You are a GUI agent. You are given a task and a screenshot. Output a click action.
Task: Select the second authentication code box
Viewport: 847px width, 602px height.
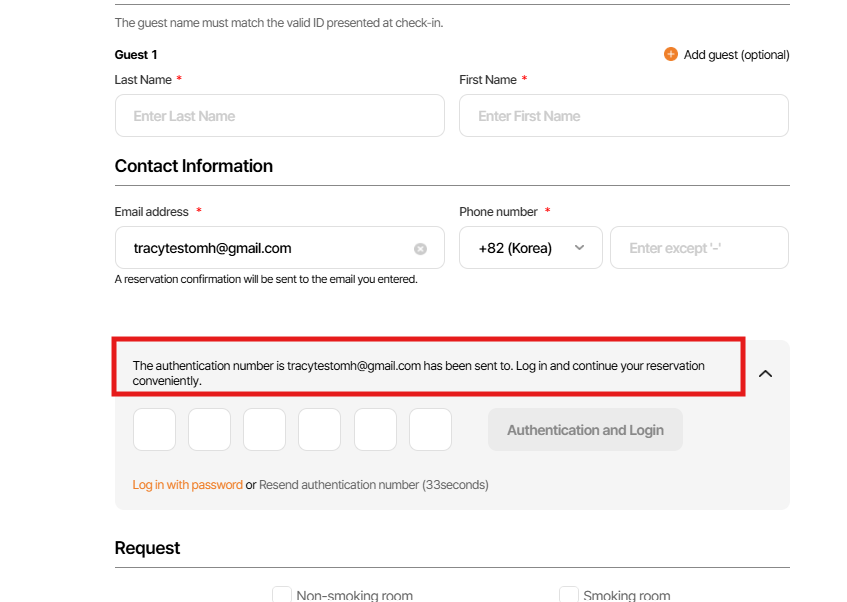point(209,430)
